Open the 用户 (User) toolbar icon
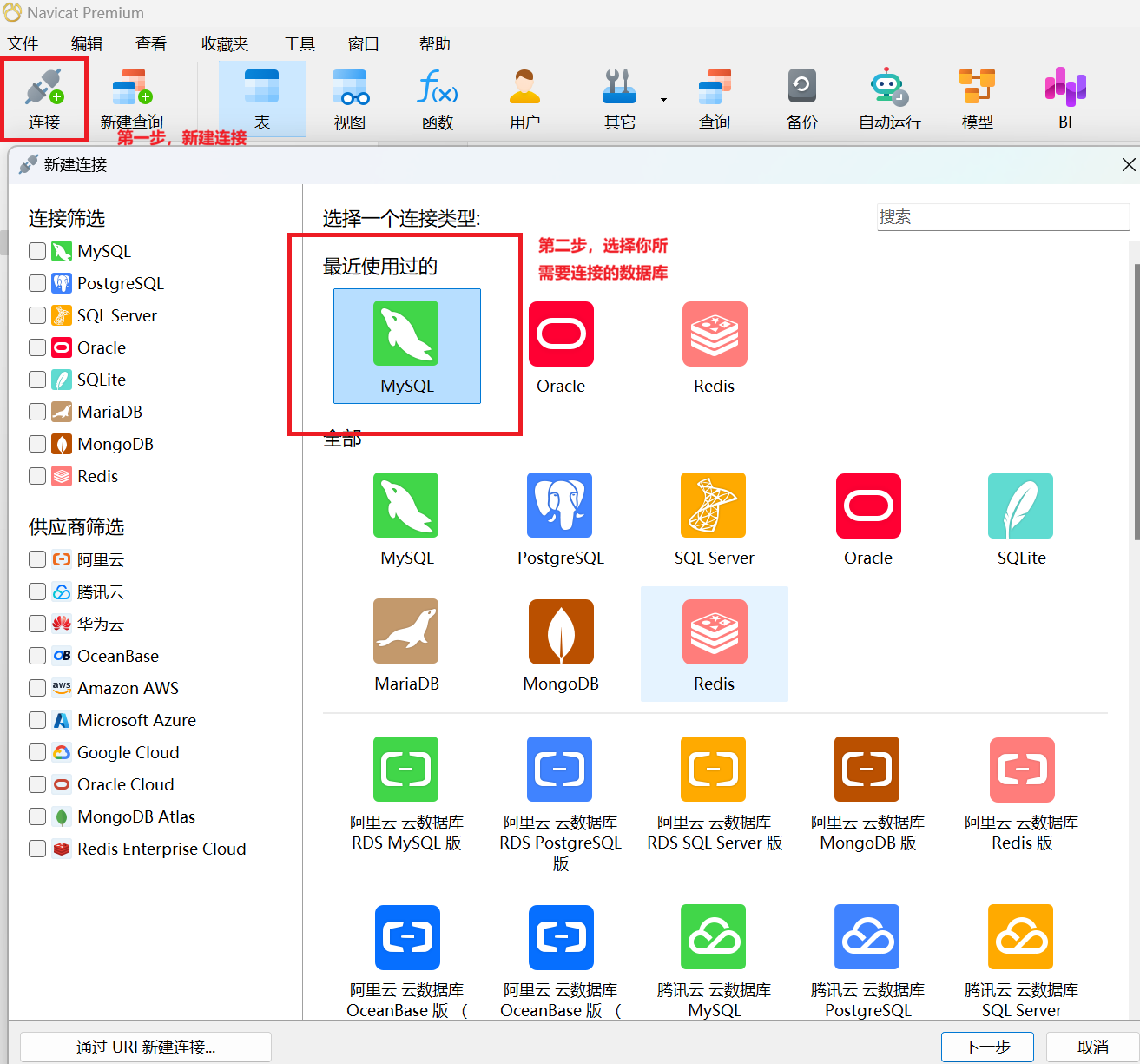 pos(524,98)
